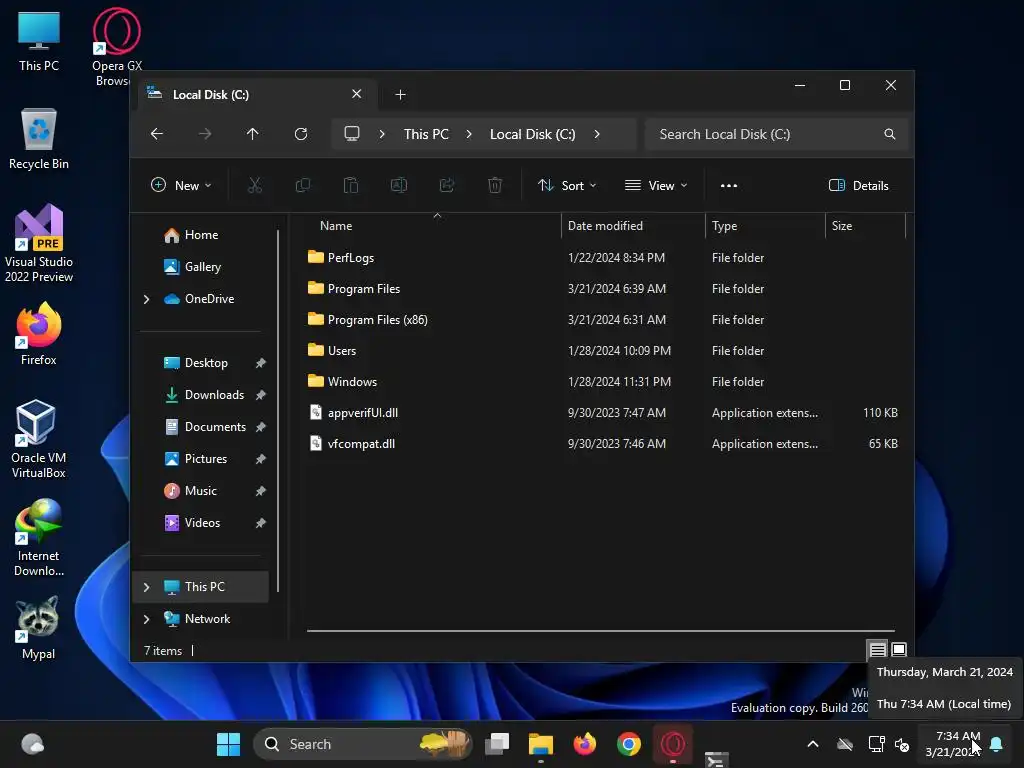Click chevron after This PC breadcrumb
Screen dimensions: 1024x768
point(469,134)
